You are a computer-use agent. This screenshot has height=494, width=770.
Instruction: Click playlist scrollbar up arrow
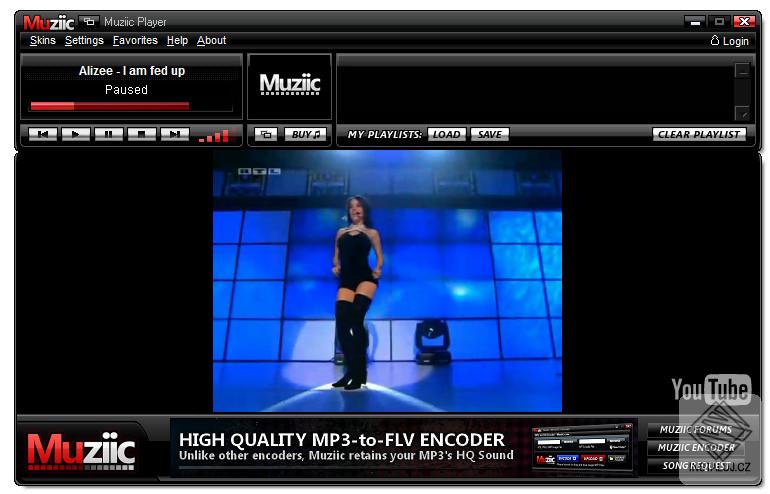742,70
